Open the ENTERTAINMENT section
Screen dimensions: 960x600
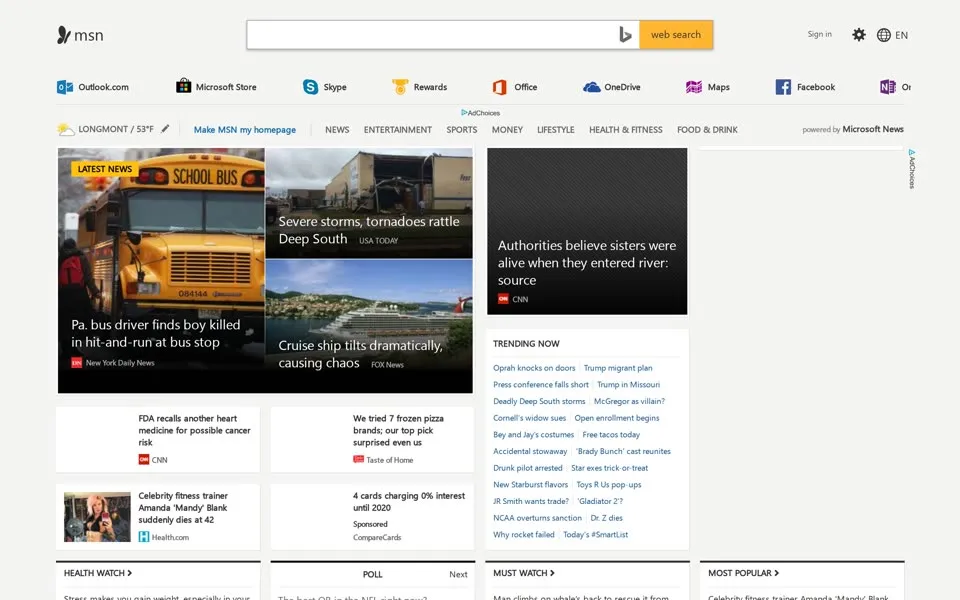(x=398, y=130)
